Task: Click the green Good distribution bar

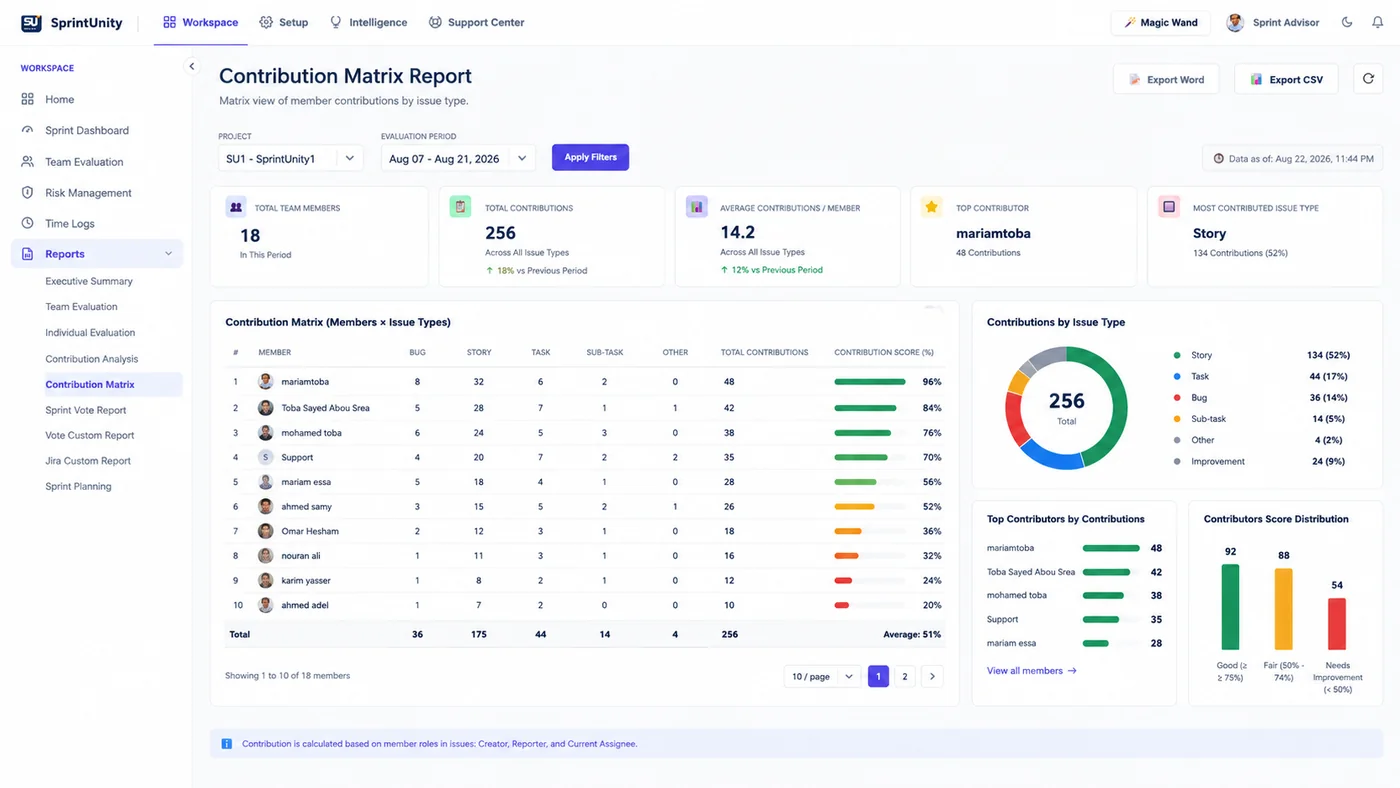Action: click(1230, 607)
